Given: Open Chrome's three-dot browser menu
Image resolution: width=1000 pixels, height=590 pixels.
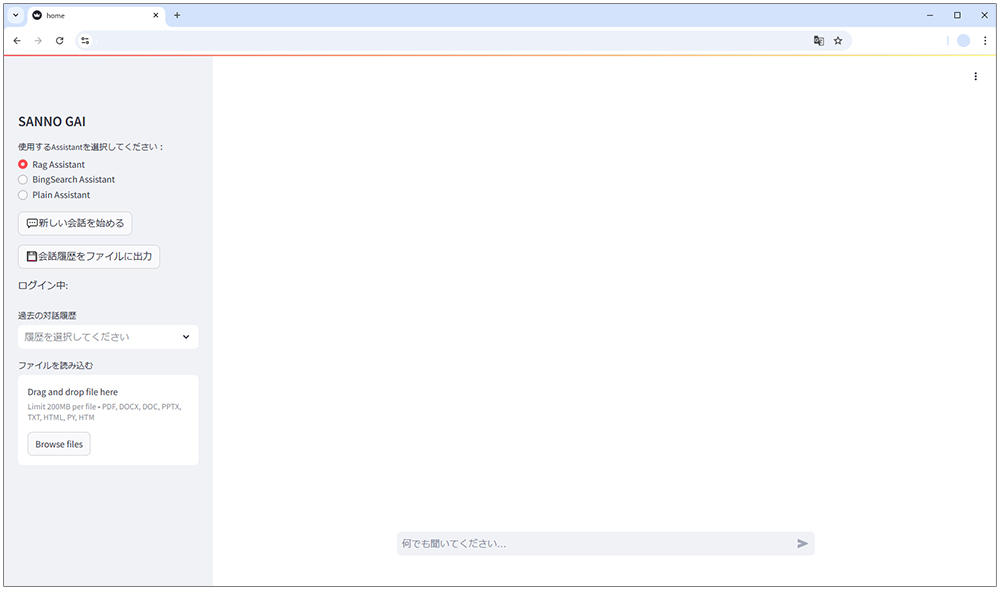Looking at the screenshot, I should point(984,41).
